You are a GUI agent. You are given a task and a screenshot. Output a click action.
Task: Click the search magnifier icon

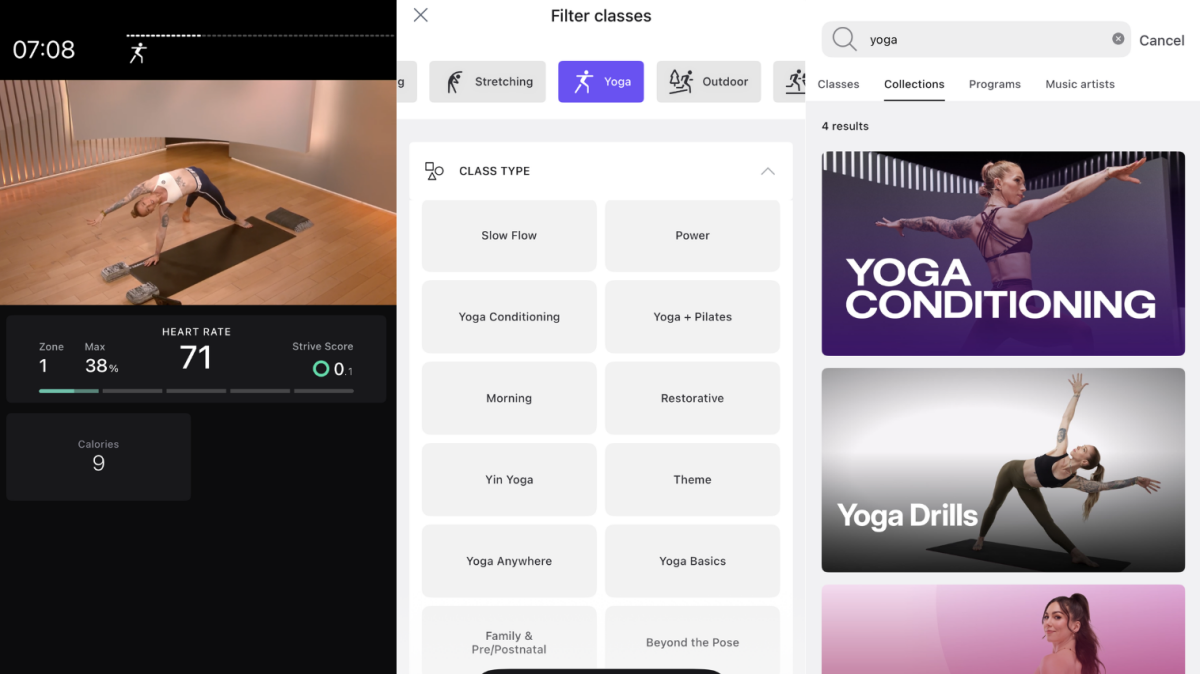845,40
